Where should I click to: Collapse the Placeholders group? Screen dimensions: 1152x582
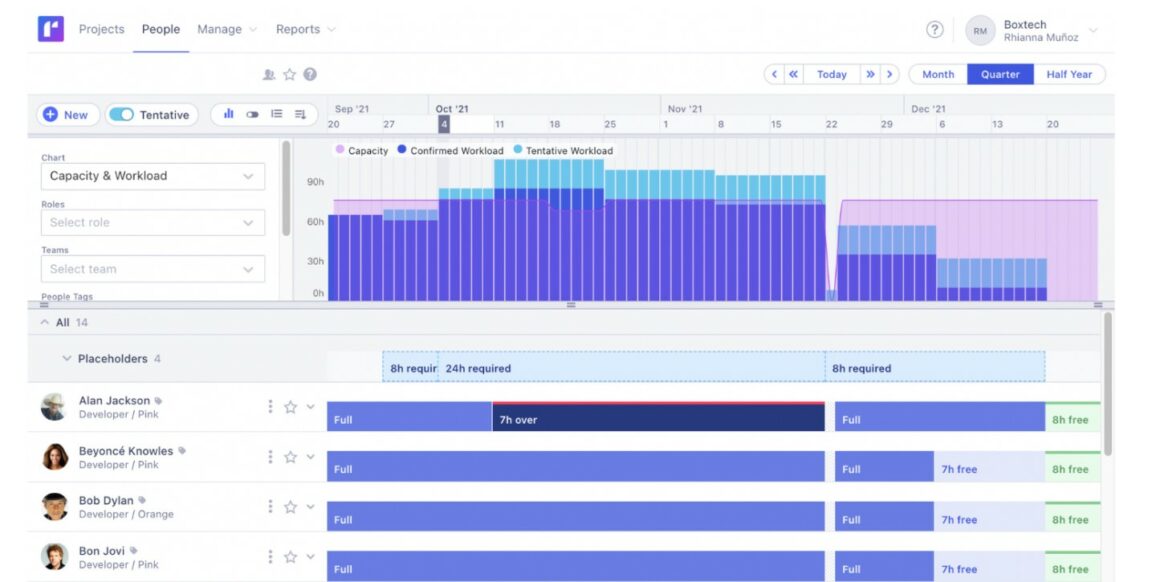tap(66, 358)
